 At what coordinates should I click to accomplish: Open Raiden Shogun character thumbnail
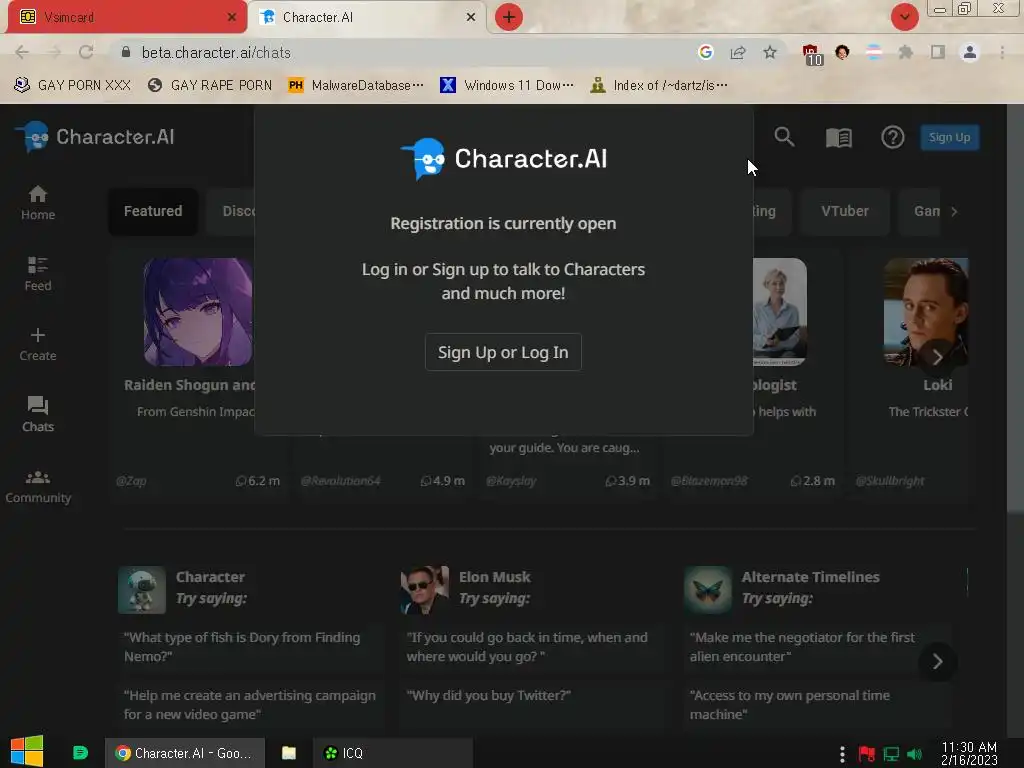coord(198,312)
